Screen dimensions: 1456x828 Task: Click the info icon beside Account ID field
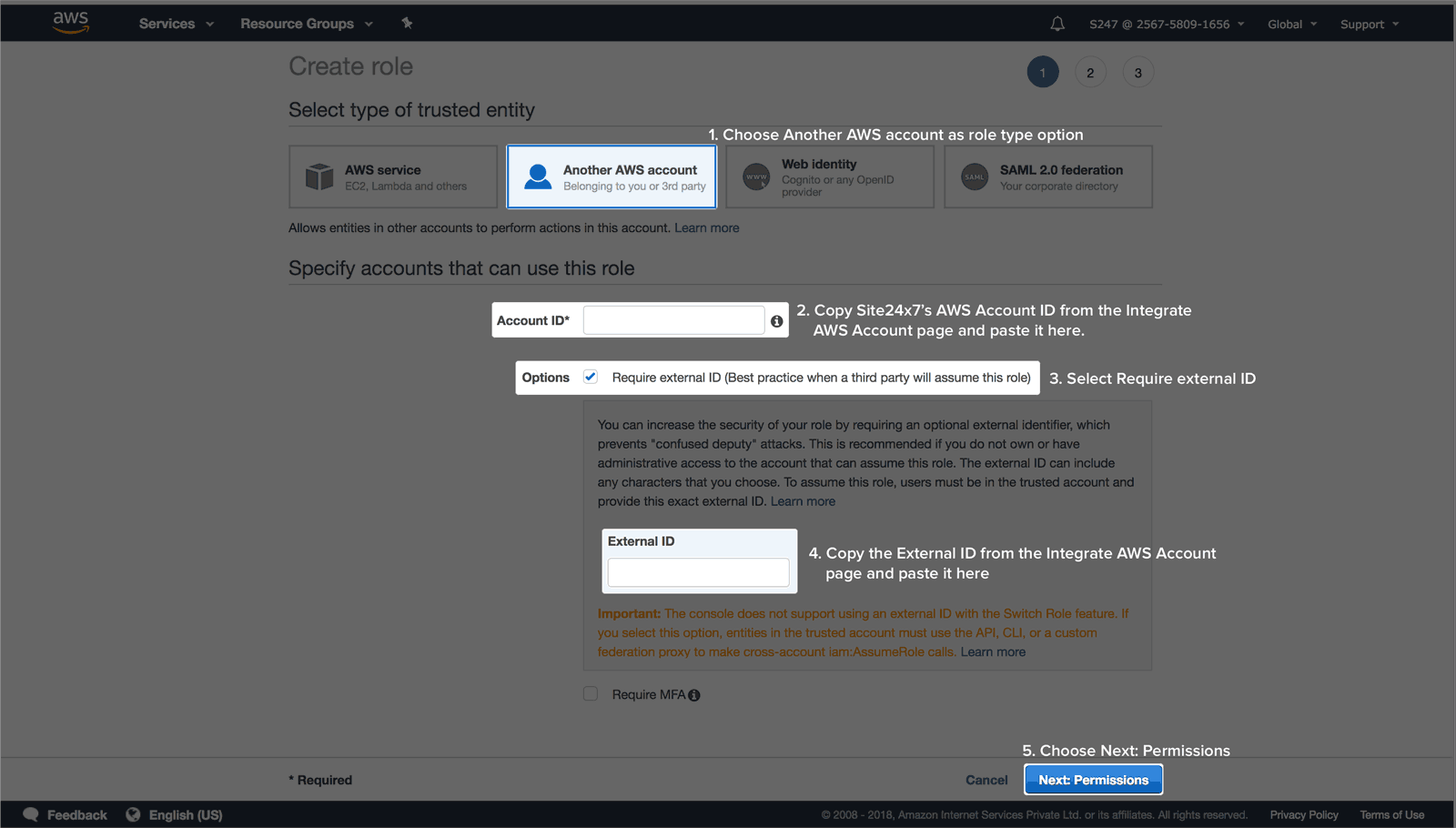pos(776,320)
